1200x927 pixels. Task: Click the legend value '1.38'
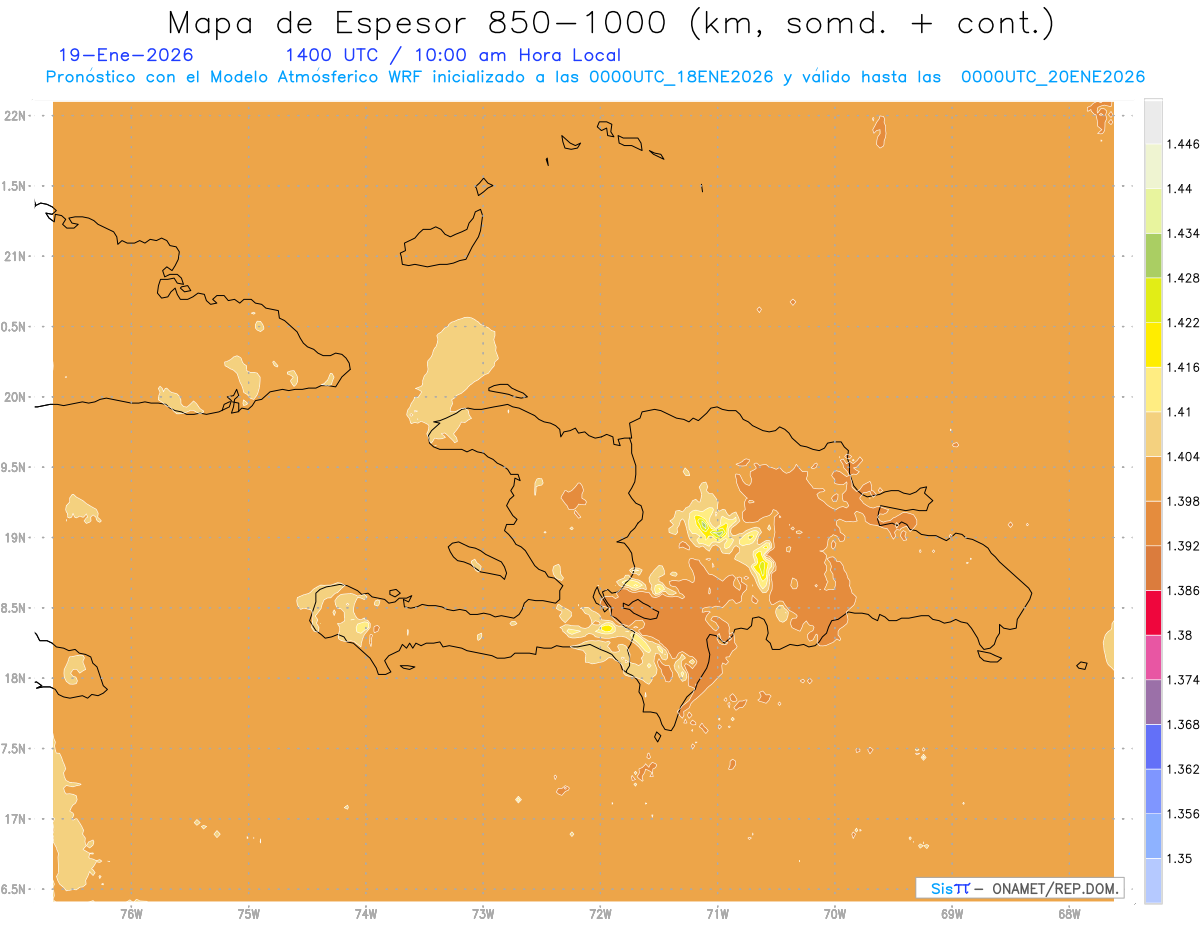1181,635
